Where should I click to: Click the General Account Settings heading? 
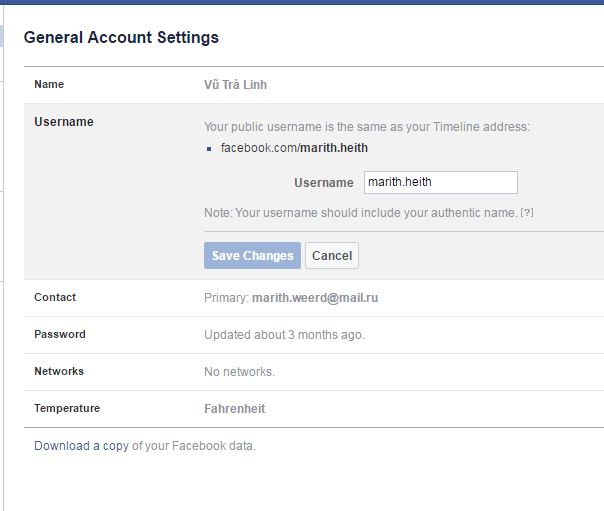121,37
